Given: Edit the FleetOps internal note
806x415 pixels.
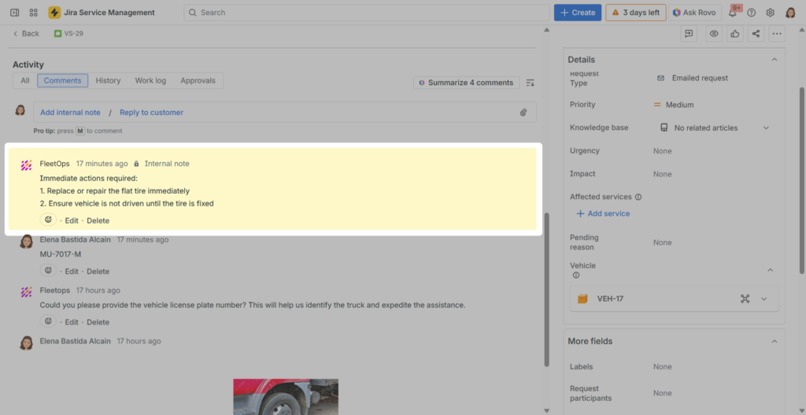Looking at the screenshot, I should click(x=71, y=221).
